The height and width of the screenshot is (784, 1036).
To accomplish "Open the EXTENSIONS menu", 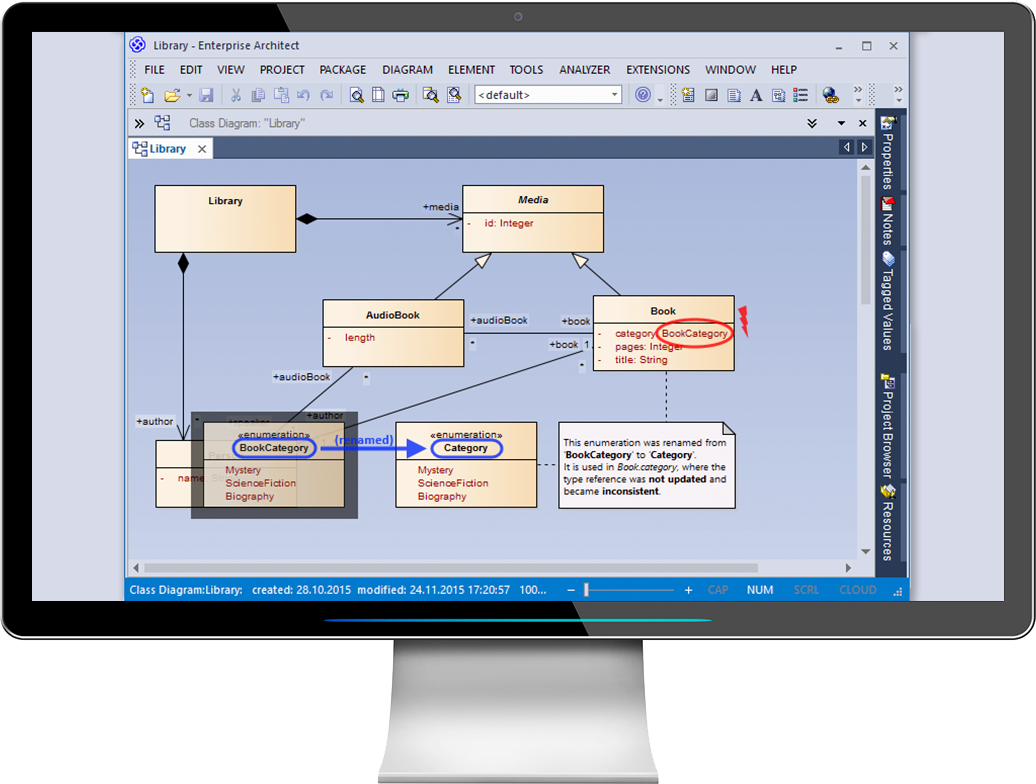I will click(x=658, y=69).
